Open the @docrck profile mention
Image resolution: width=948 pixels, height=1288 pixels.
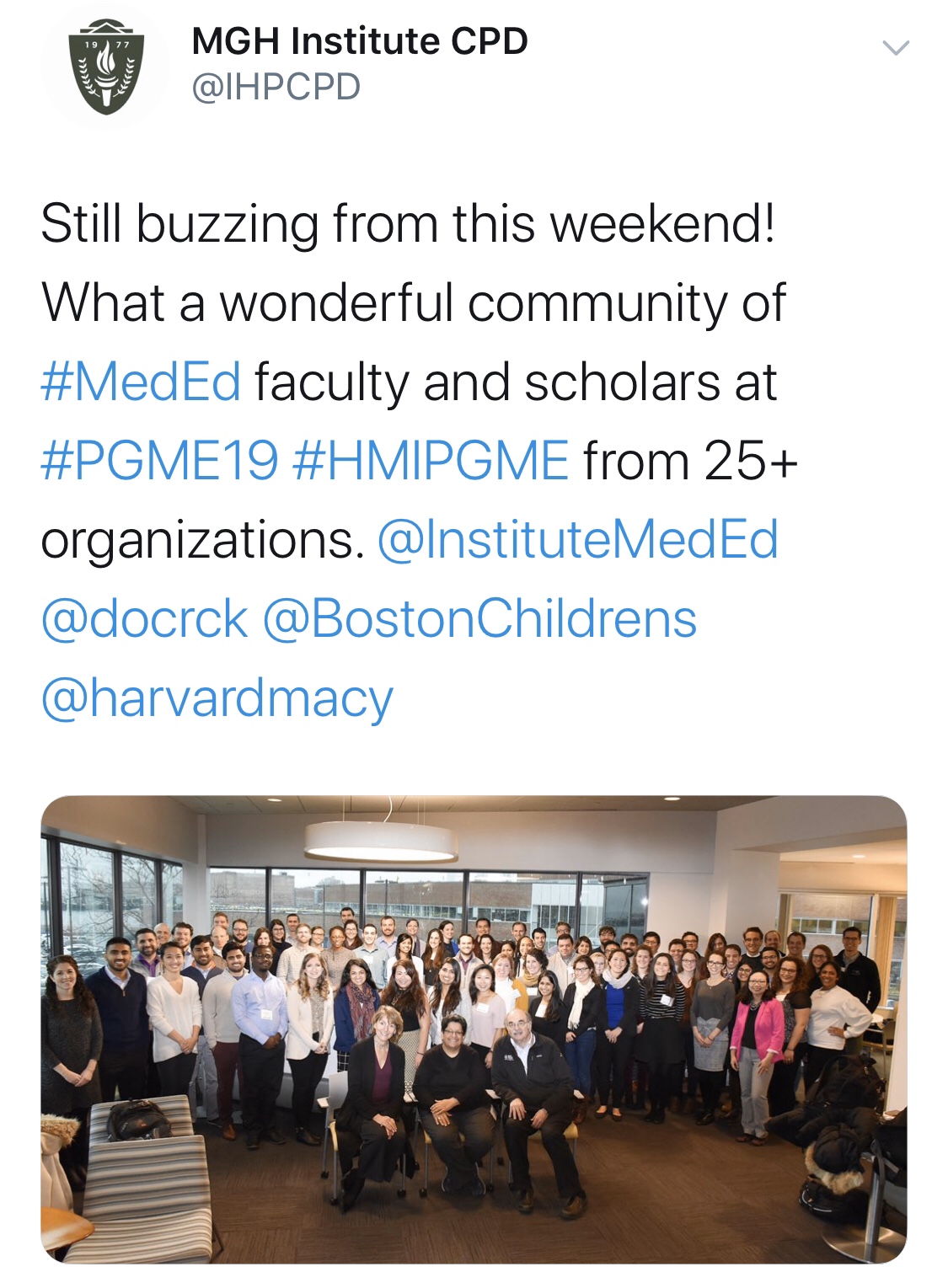point(144,619)
